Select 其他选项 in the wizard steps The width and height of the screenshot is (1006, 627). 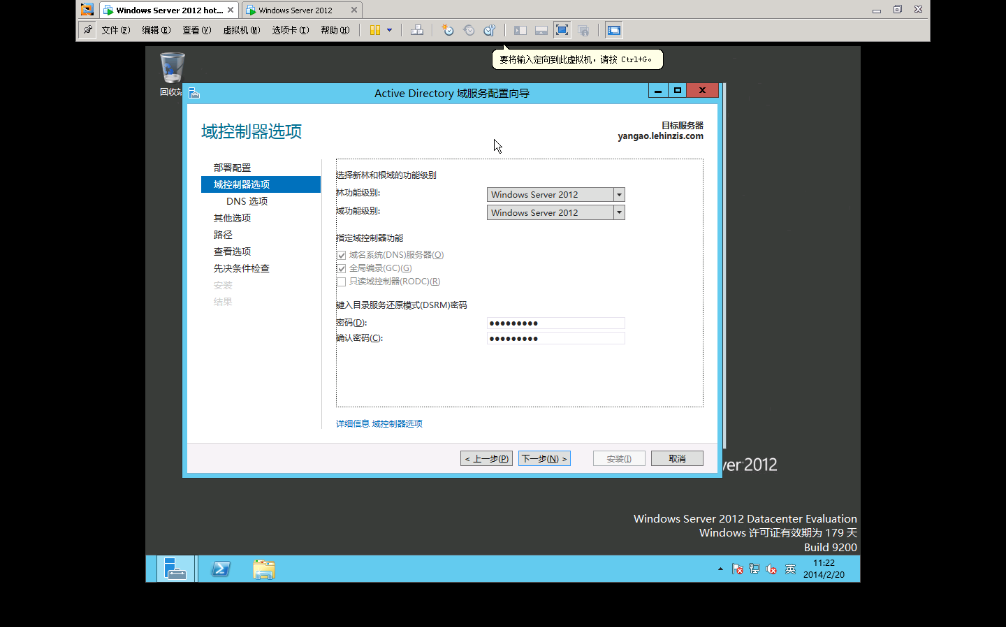coord(232,218)
